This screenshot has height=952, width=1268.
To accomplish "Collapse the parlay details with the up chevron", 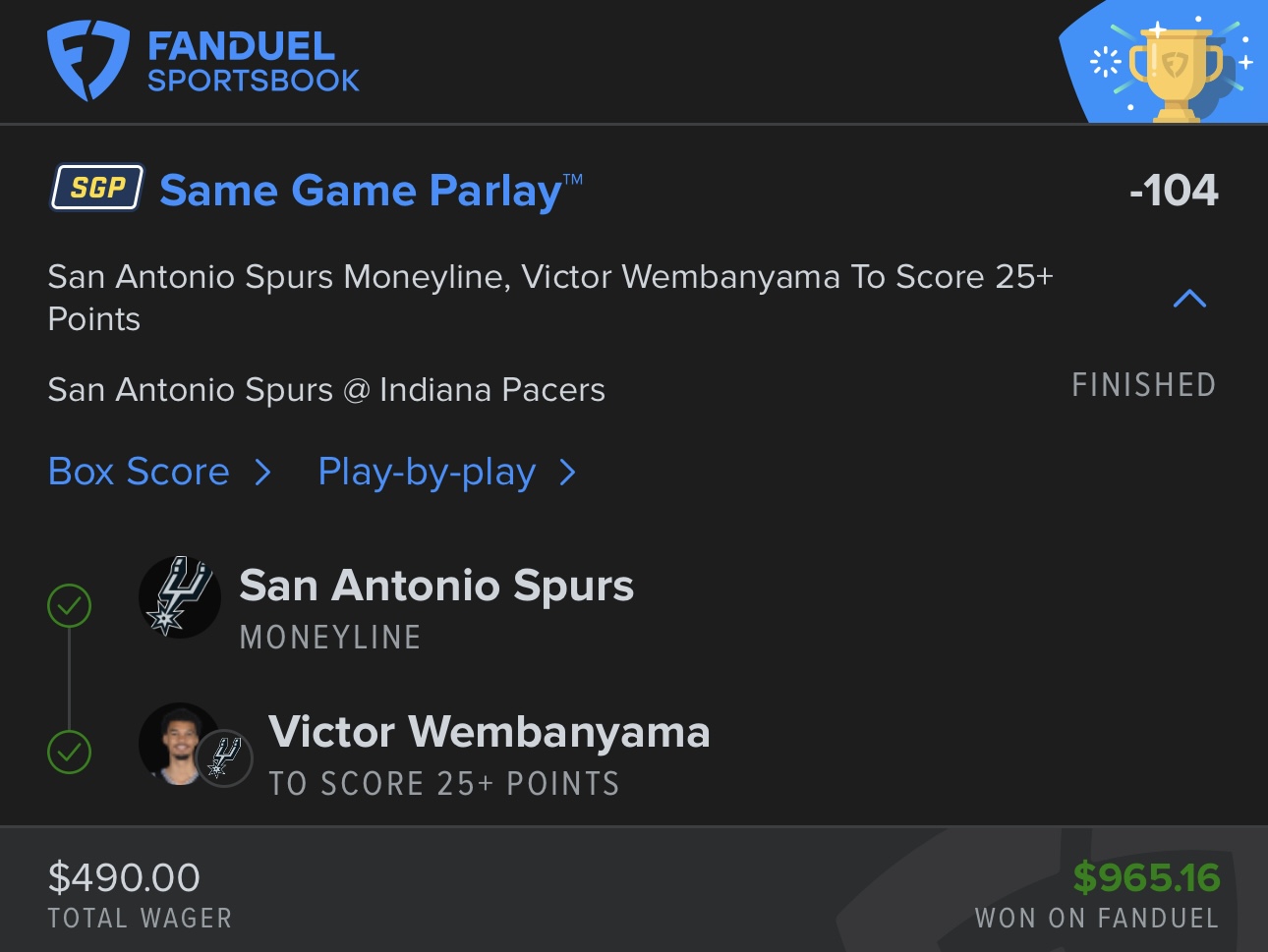I will coord(1189,299).
